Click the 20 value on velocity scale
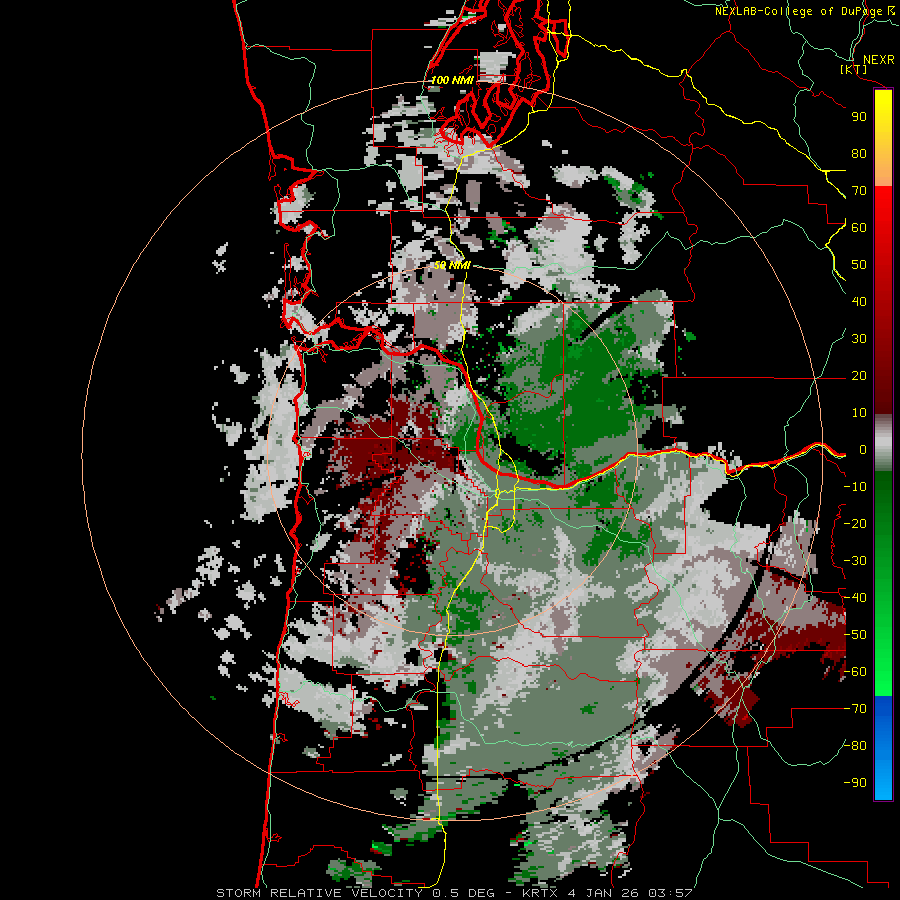This screenshot has width=900, height=900. point(859,376)
